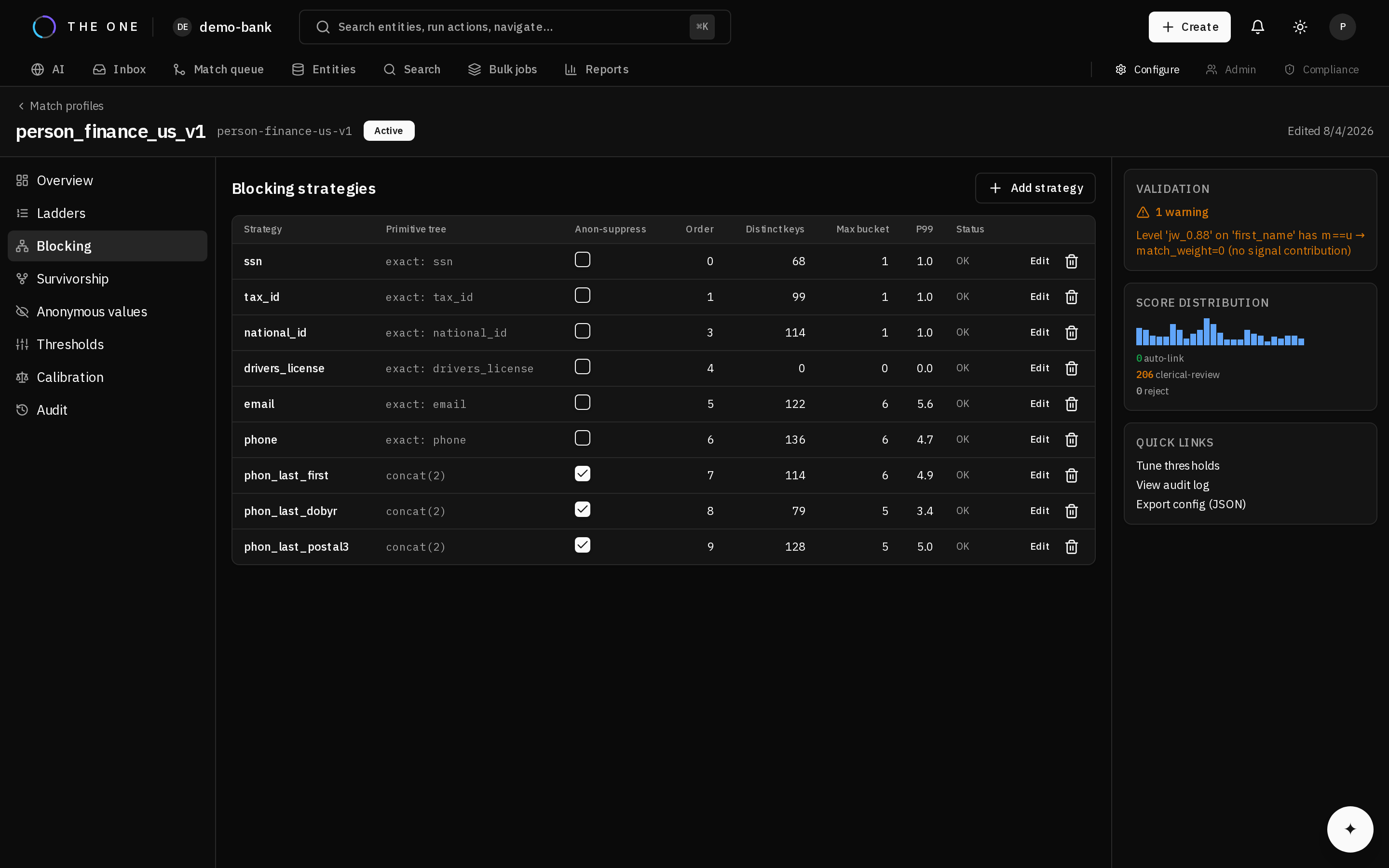Delete the phon_last_dobyr strategy with trash icon
1389x868 pixels.
1071,511
